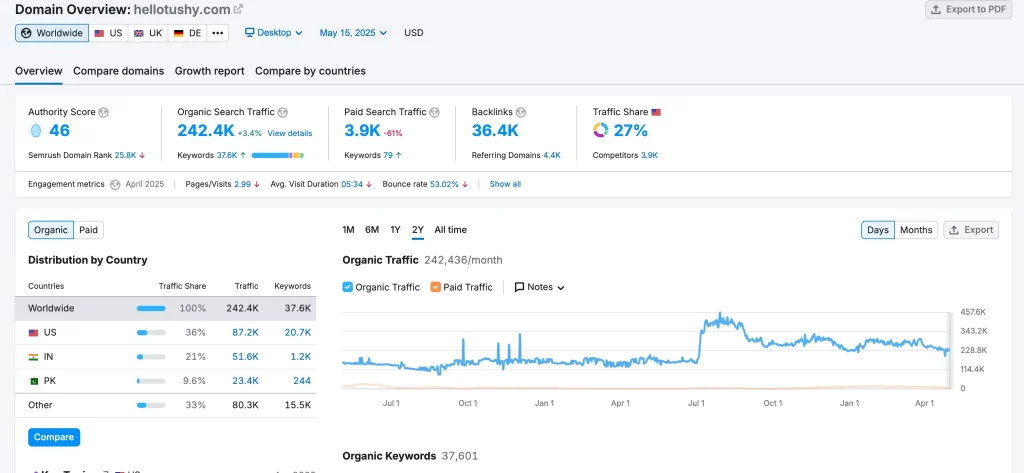The image size is (1024, 473).
Task: Click Show all engagement metrics
Action: pos(505,184)
